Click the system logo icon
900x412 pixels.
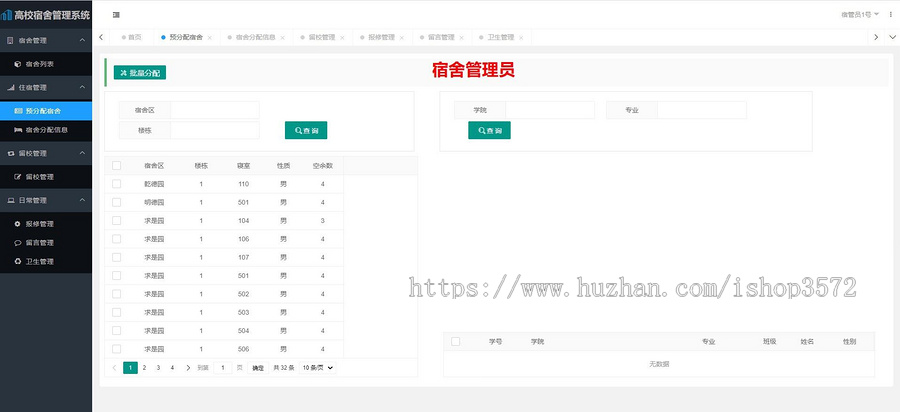pyautogui.click(x=7, y=15)
